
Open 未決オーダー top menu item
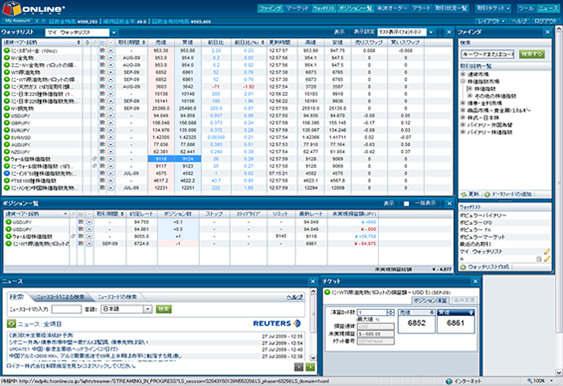(392, 8)
